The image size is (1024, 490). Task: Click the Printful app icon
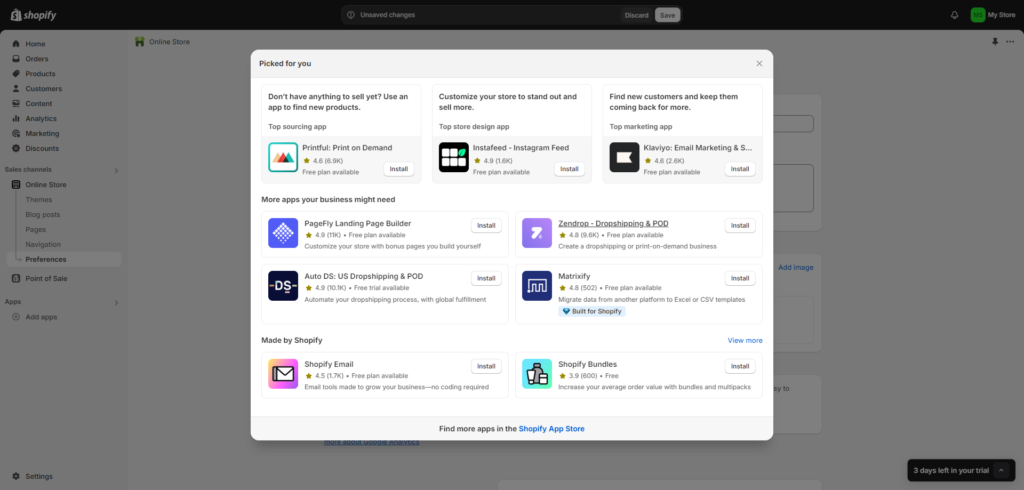click(x=283, y=157)
